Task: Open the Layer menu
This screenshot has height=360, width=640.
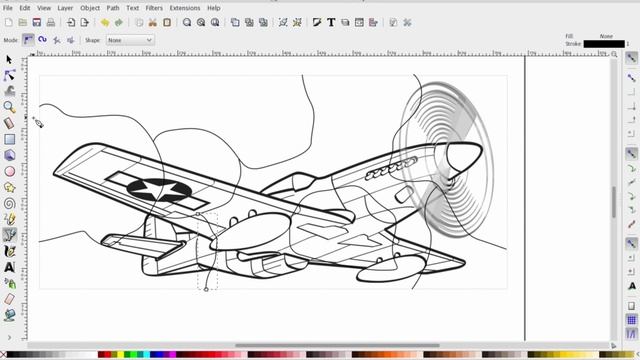Action: tap(65, 8)
